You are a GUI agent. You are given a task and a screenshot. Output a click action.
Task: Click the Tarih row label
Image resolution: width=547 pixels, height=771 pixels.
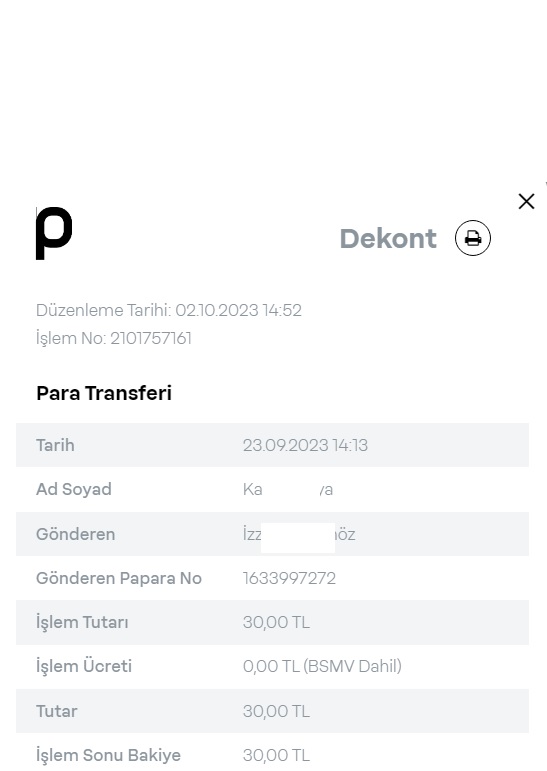tap(55, 445)
